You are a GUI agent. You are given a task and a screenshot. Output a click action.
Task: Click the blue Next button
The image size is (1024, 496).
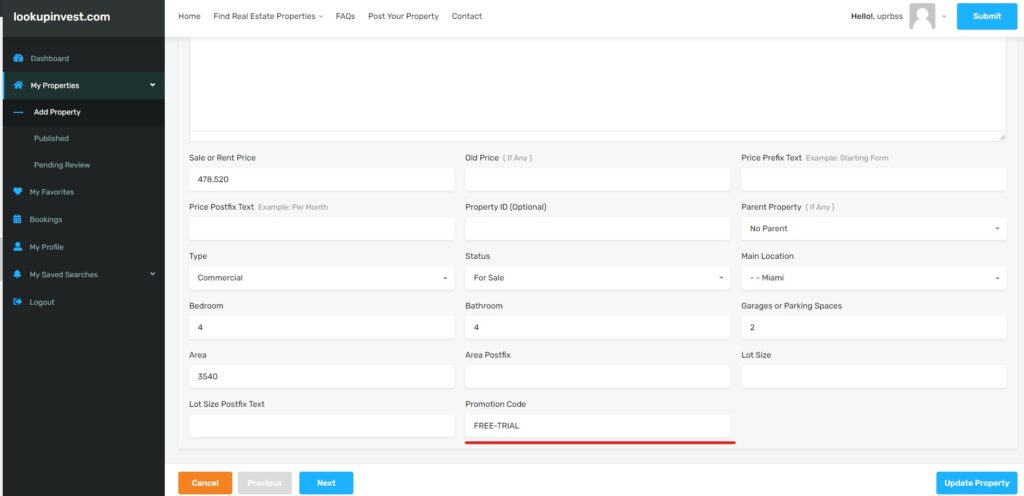(x=326, y=483)
